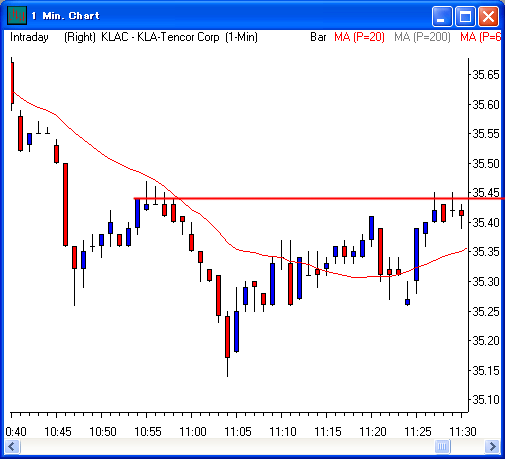Click the 35.45 price axis label

coord(486,193)
